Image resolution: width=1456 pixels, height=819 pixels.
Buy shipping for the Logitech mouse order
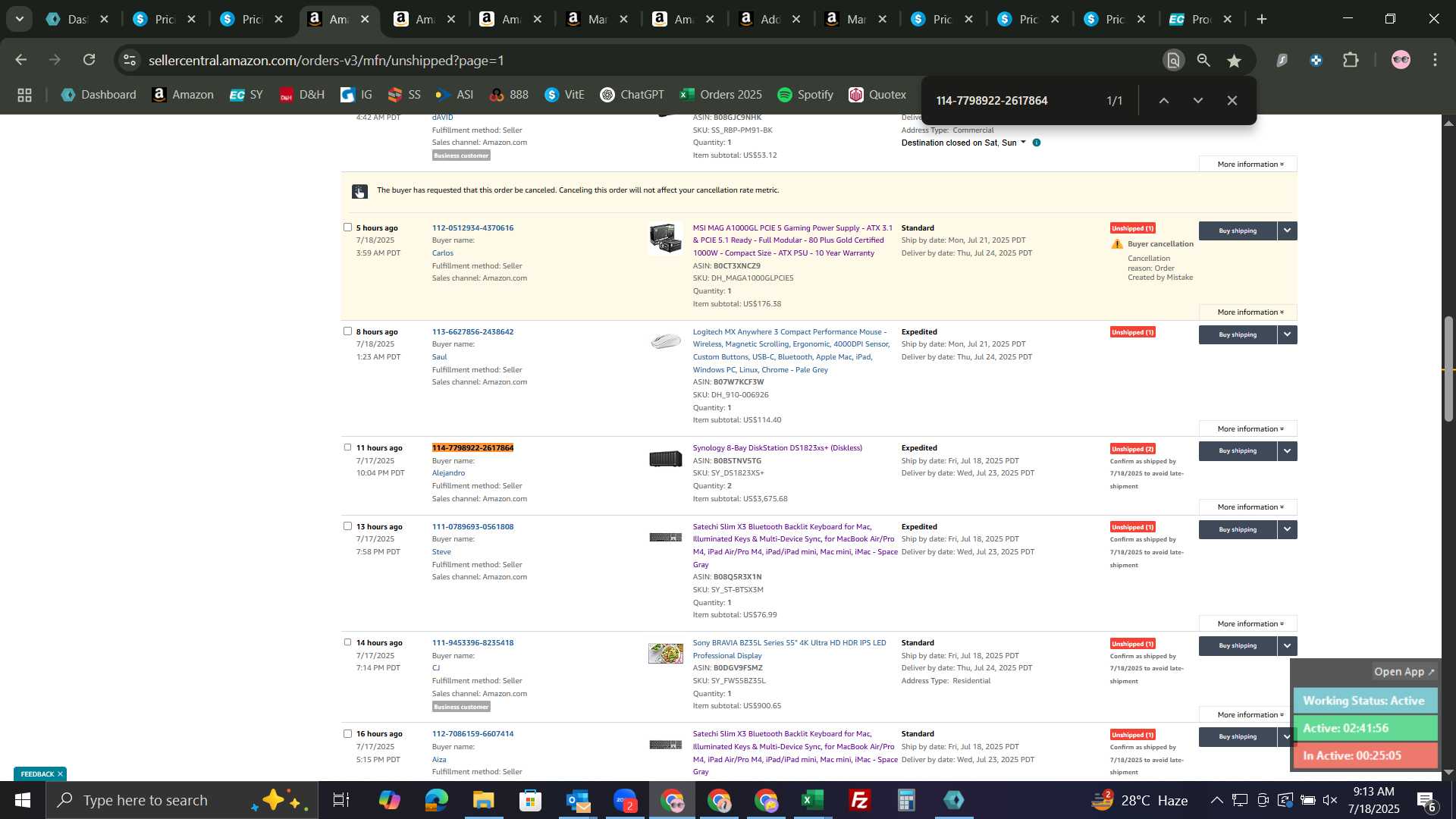1238,334
